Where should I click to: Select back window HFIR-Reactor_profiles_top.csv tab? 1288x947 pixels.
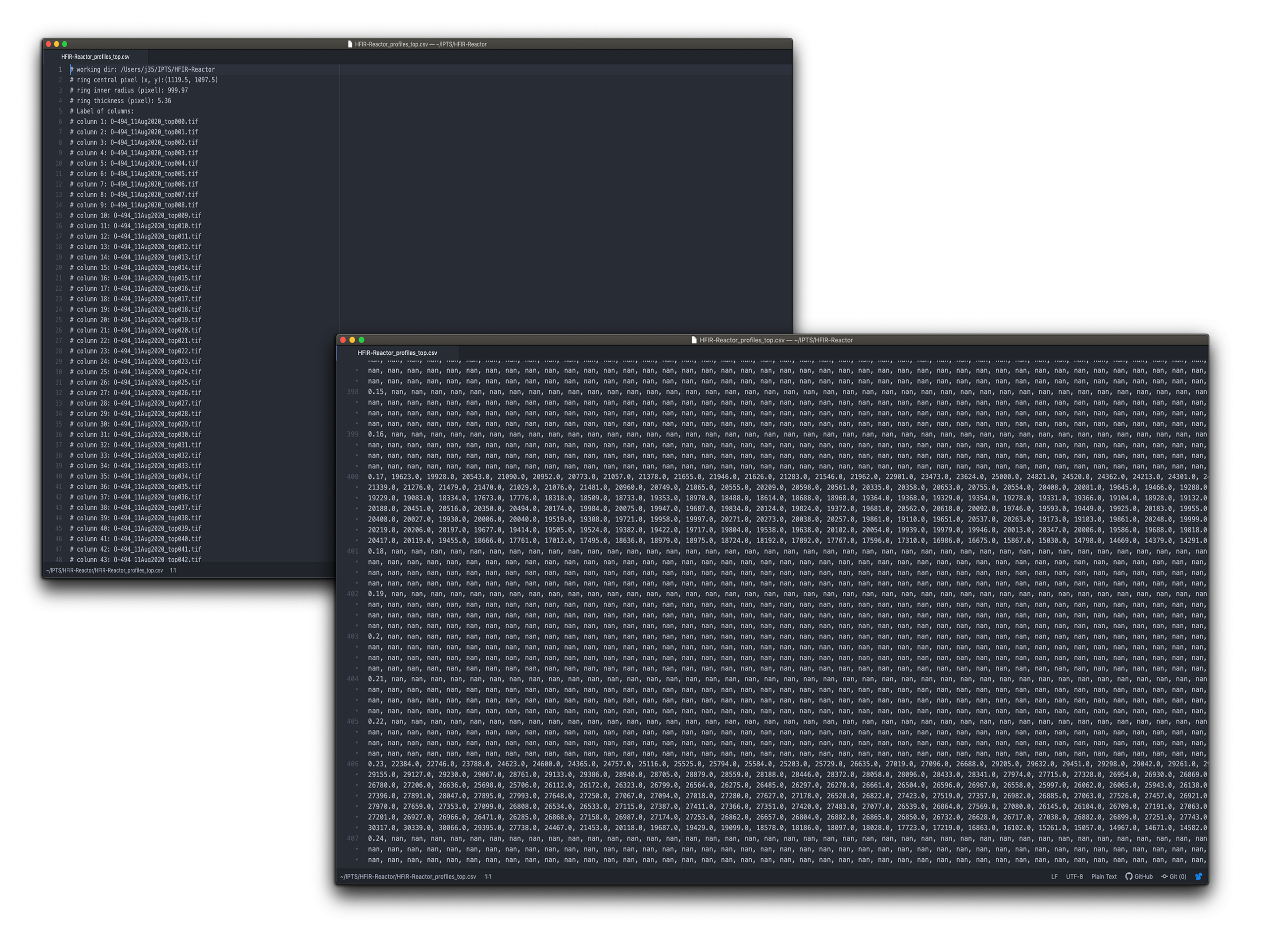click(x=95, y=57)
